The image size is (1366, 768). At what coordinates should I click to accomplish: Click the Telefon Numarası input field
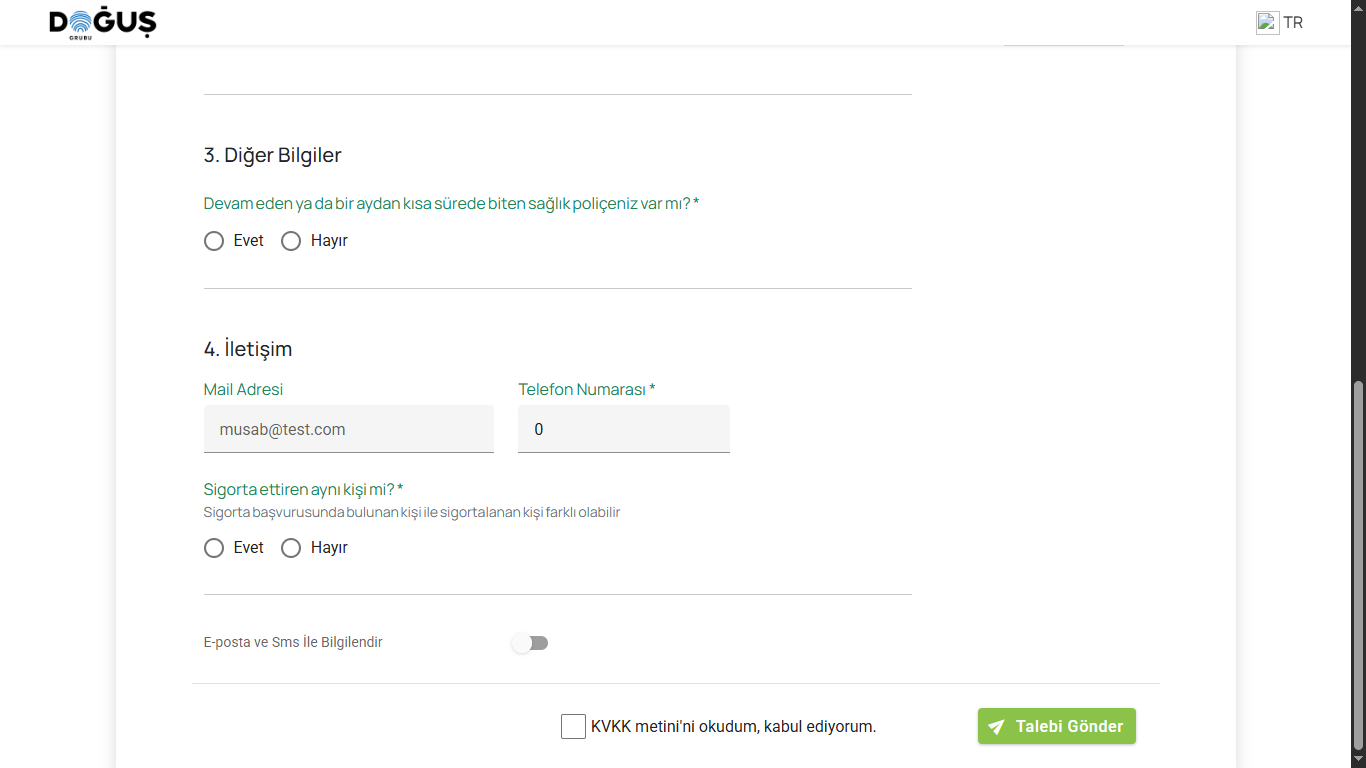(623, 429)
